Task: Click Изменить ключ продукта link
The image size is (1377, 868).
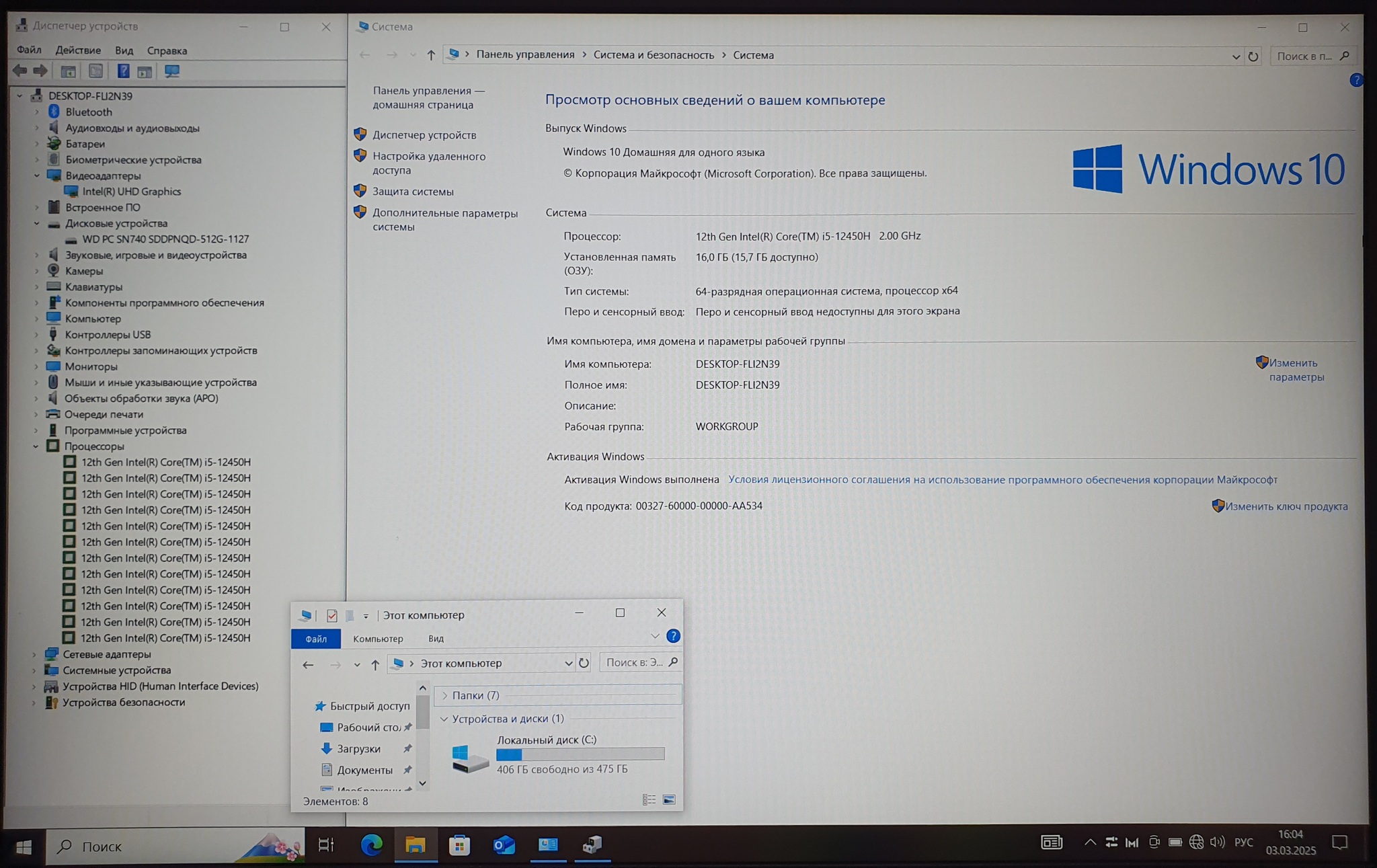Action: tap(1286, 506)
